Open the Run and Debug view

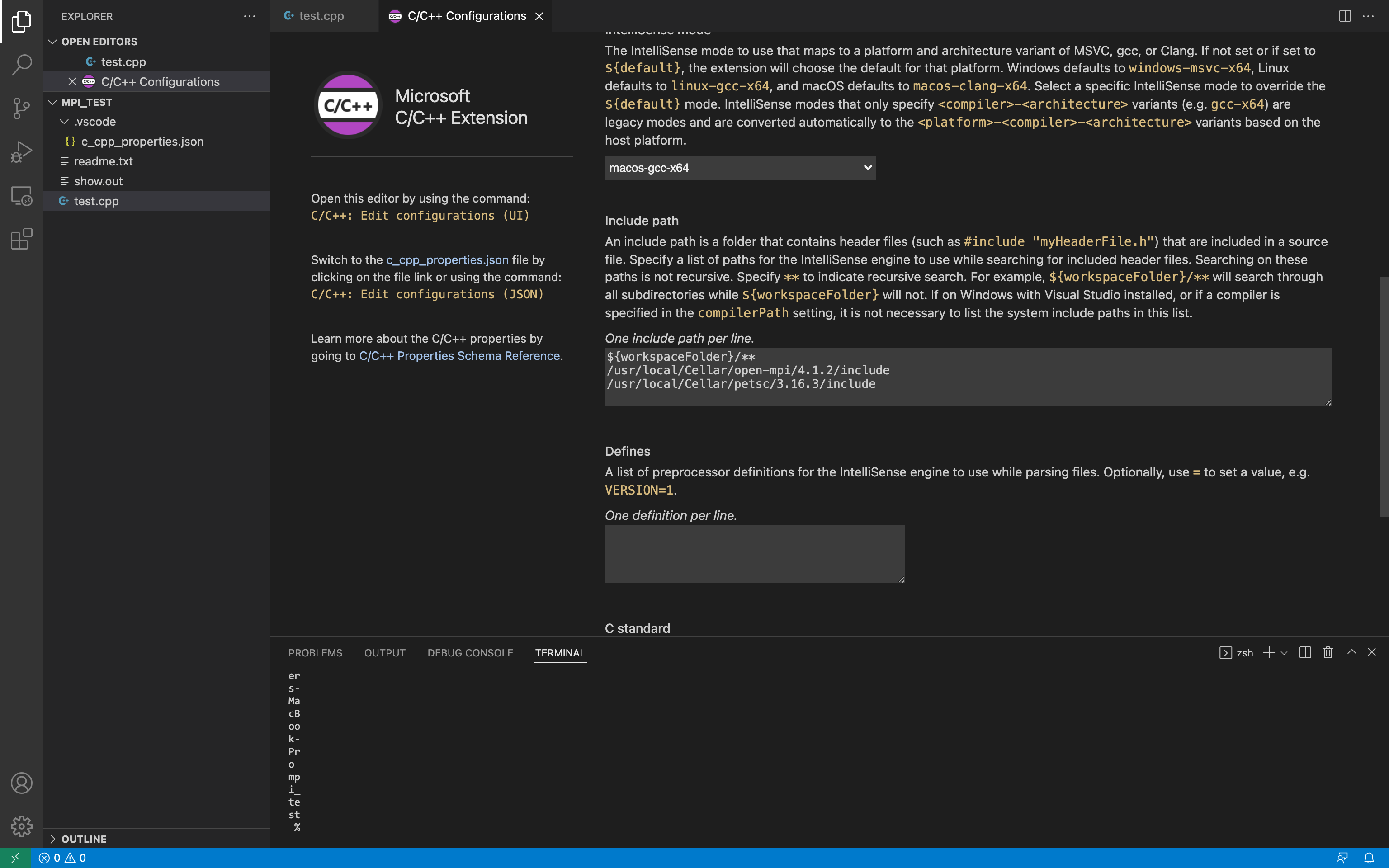[x=21, y=151]
